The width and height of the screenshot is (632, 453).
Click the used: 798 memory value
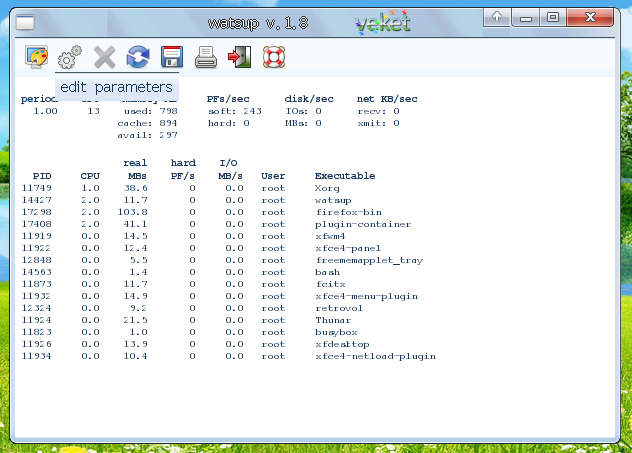click(x=150, y=111)
